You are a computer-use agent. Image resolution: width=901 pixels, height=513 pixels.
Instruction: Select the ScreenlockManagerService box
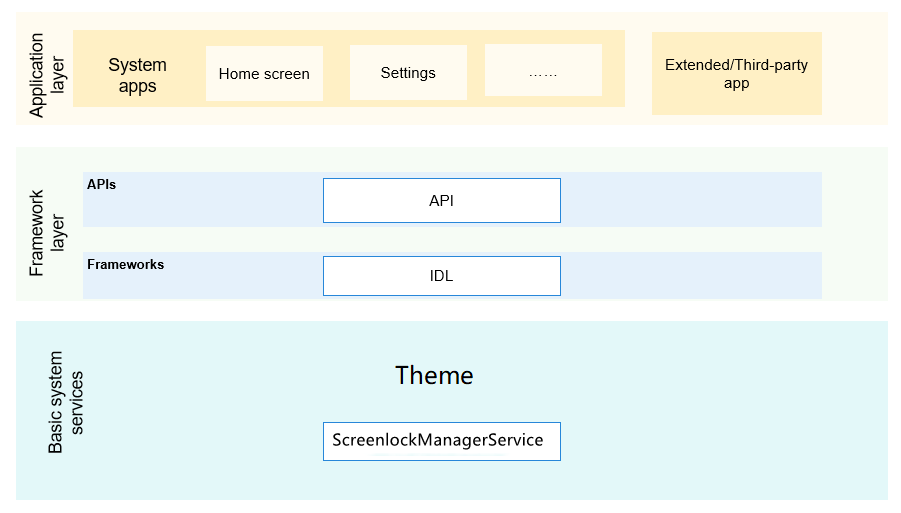point(441,441)
